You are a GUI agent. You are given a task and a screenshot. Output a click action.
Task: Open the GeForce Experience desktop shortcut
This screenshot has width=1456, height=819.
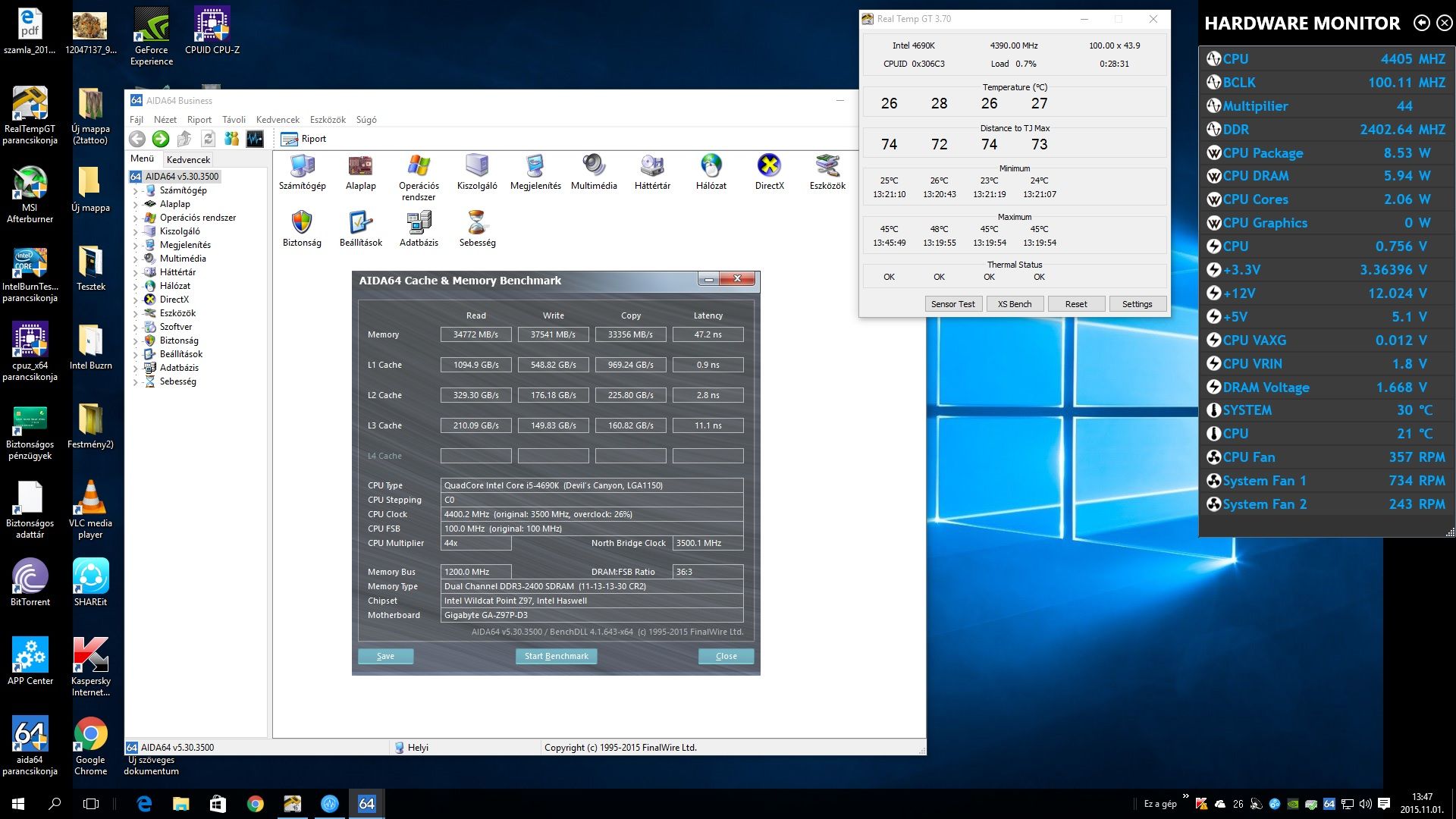click(152, 36)
